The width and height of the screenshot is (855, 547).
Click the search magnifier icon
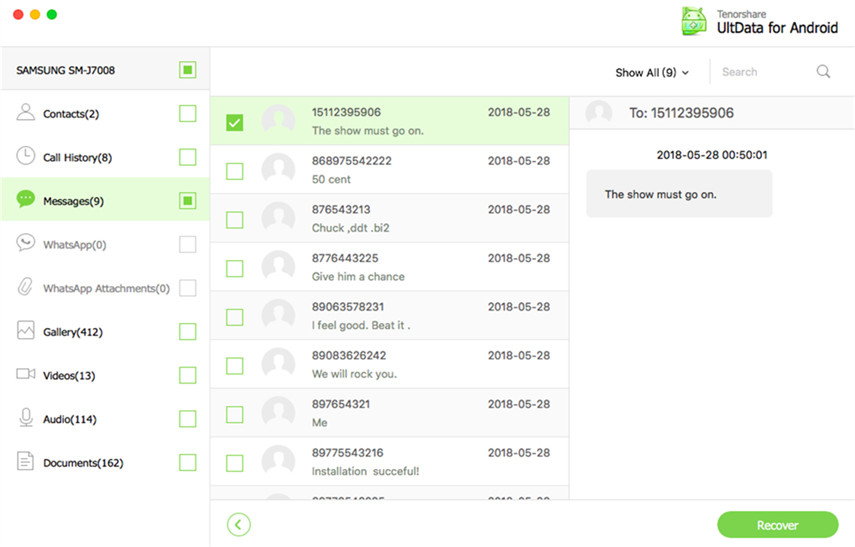click(x=823, y=71)
